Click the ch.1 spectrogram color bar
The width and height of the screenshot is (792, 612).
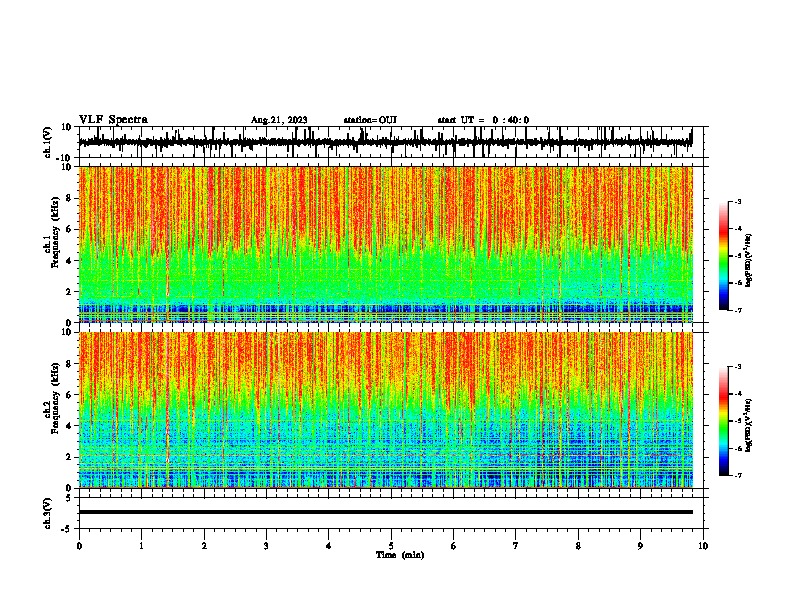[x=724, y=256]
